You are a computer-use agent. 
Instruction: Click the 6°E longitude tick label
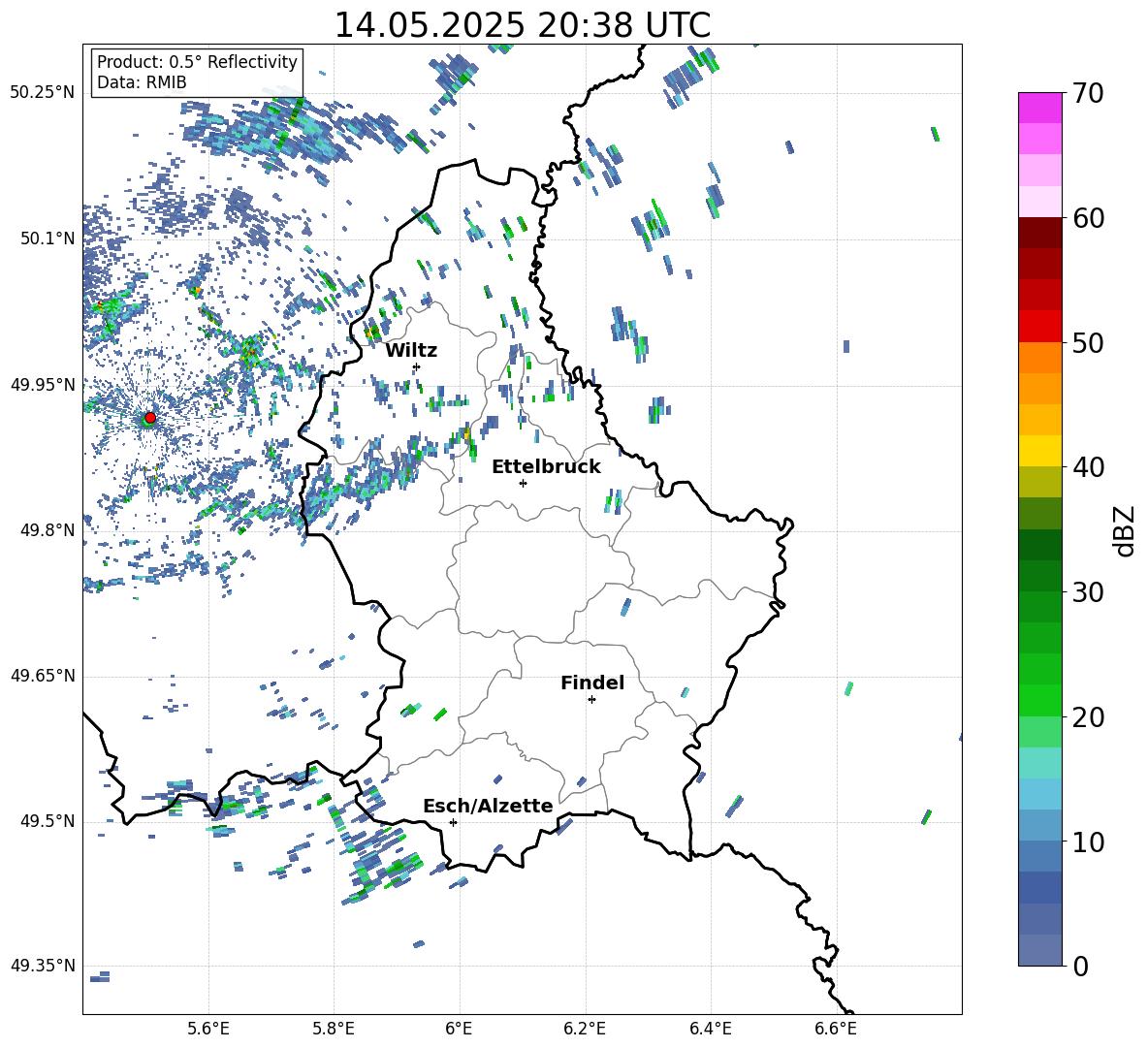[459, 1029]
